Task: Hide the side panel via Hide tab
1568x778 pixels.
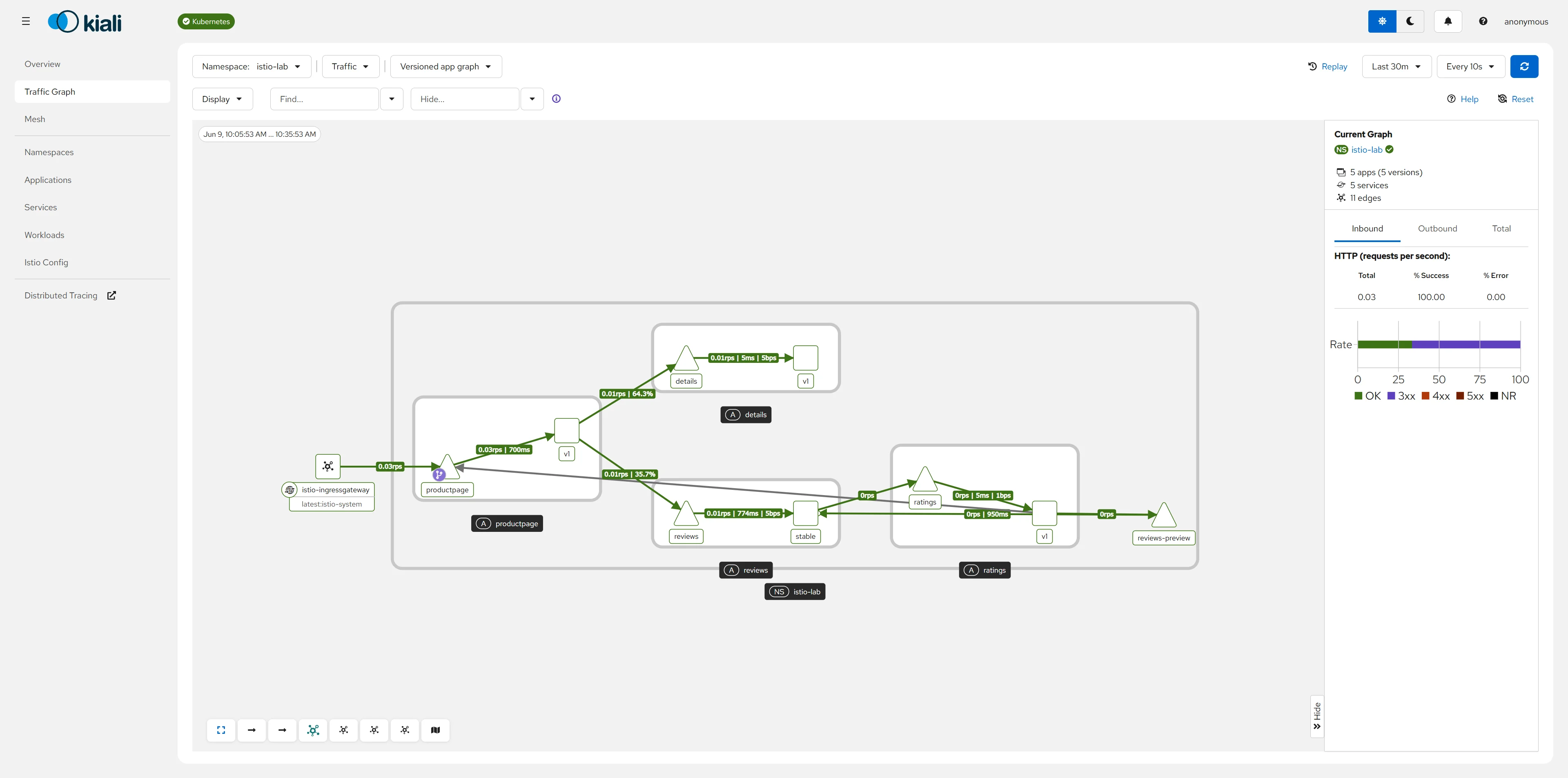Action: pyautogui.click(x=1316, y=716)
